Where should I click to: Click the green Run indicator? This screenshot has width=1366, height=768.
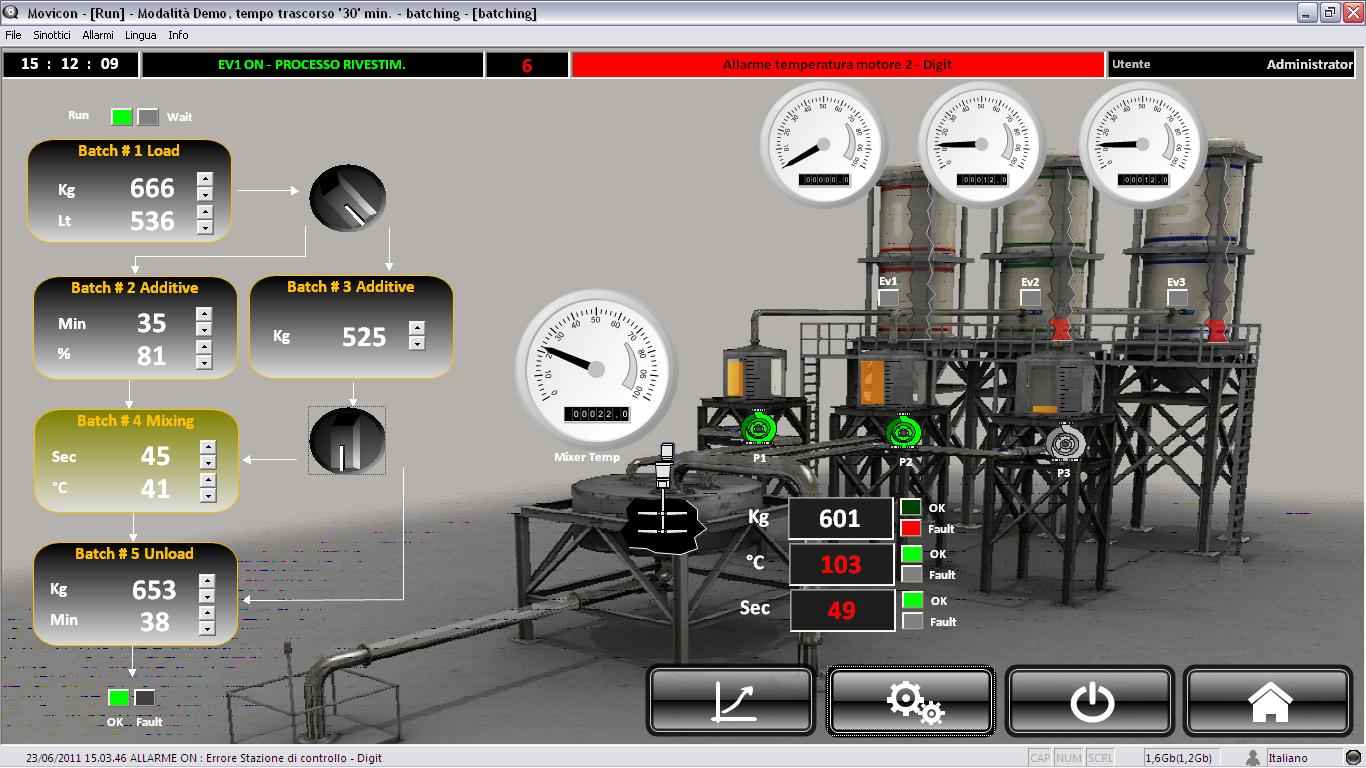(x=121, y=116)
